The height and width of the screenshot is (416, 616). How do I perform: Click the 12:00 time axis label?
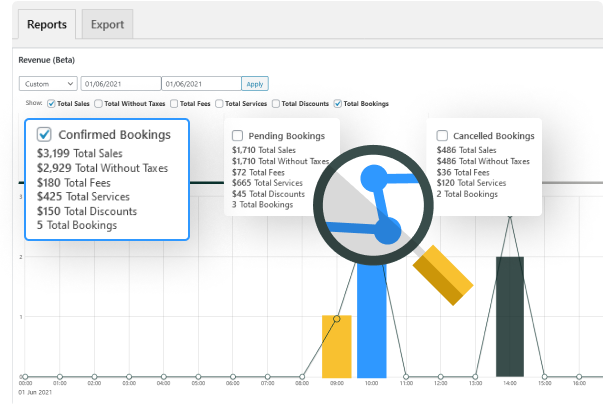coord(441,383)
